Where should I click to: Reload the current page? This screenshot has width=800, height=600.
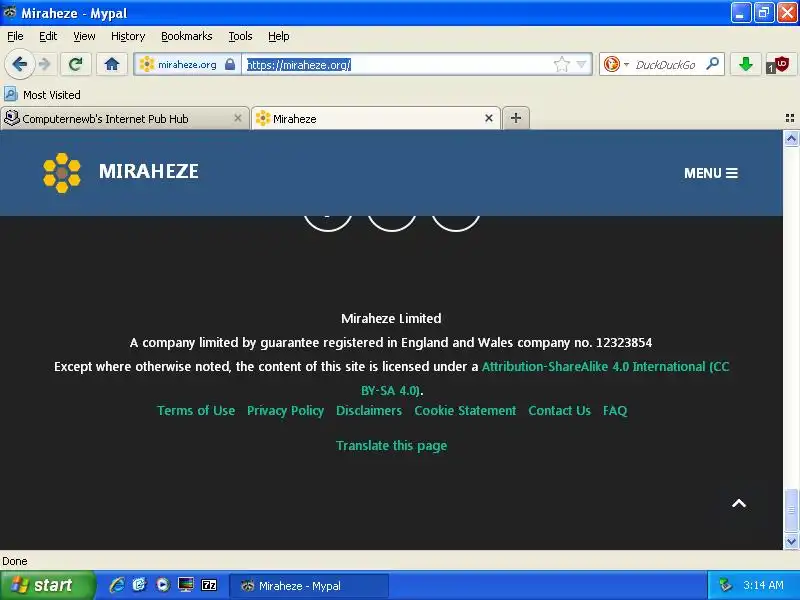click(x=76, y=64)
